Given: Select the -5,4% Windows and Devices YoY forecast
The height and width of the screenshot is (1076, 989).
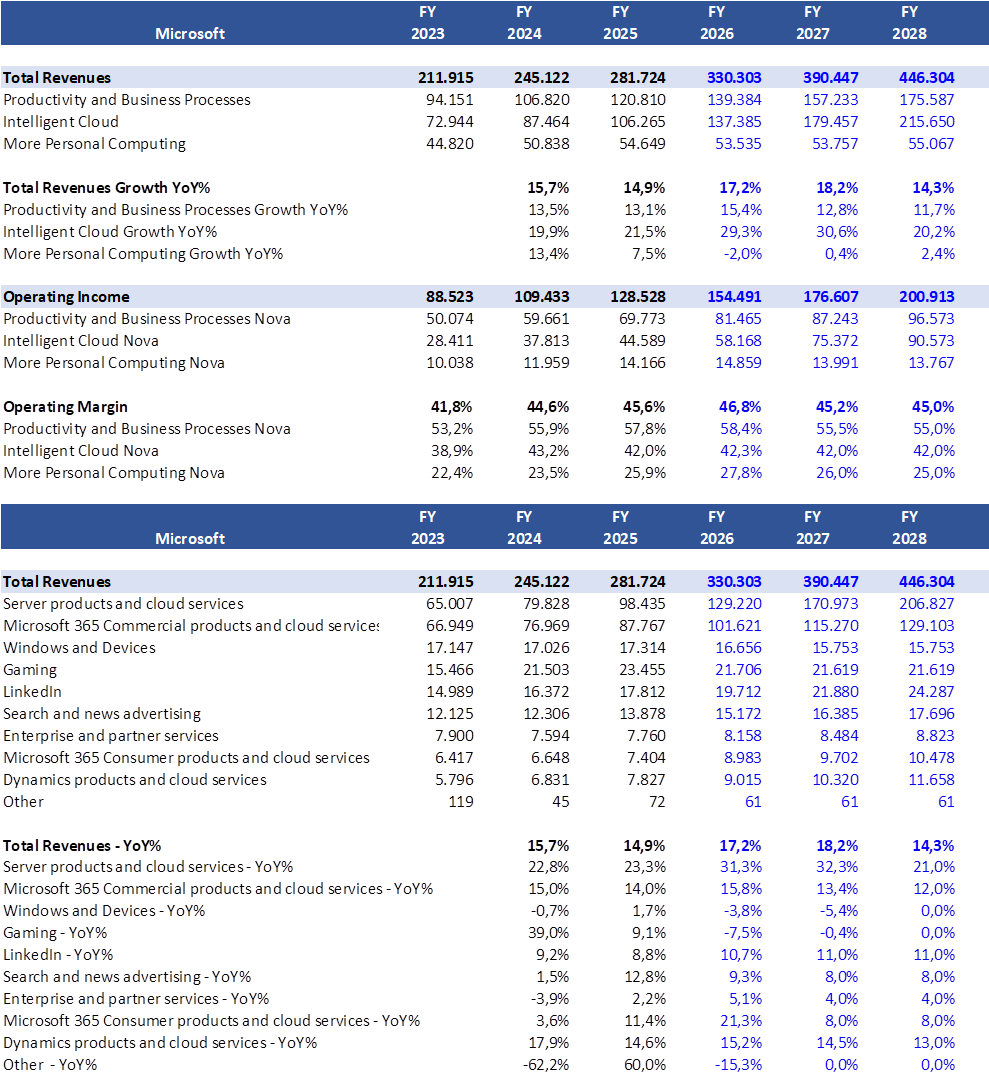Looking at the screenshot, I should pos(838,911).
